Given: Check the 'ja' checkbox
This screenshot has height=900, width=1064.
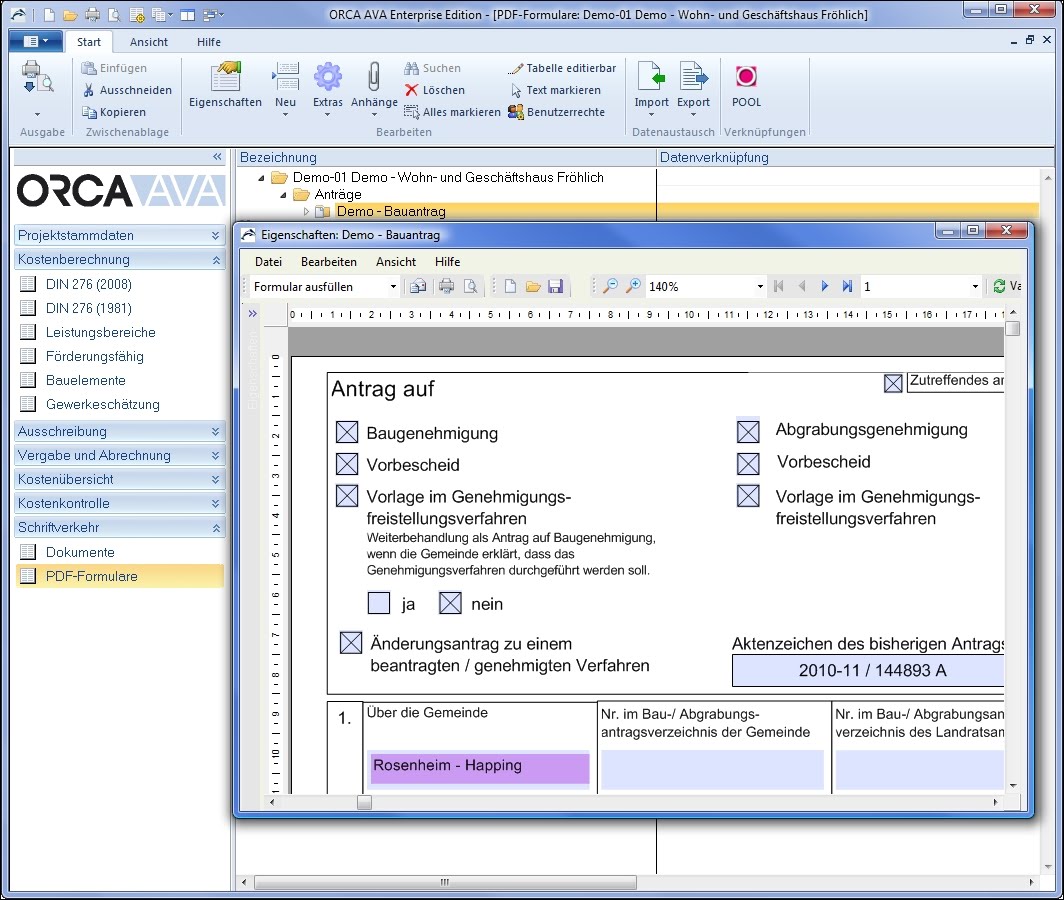Looking at the screenshot, I should click(379, 603).
